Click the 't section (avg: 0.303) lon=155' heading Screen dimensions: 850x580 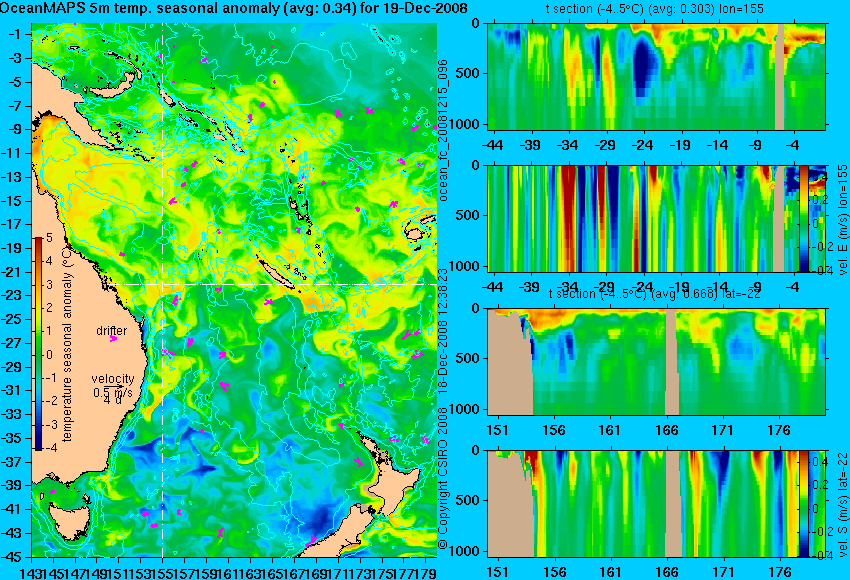654,9
